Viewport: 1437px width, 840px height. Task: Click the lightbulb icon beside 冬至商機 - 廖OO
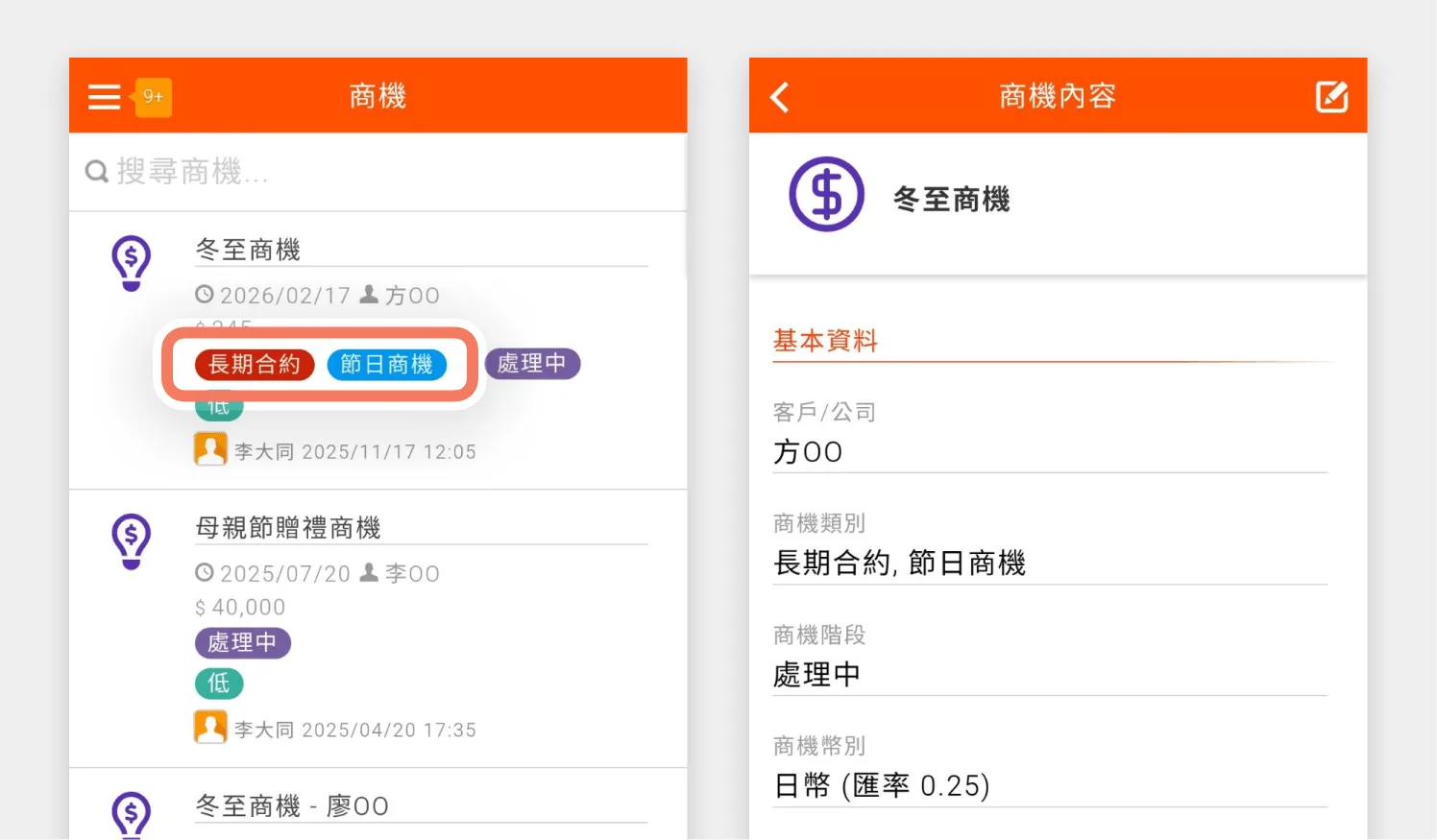pos(132,815)
